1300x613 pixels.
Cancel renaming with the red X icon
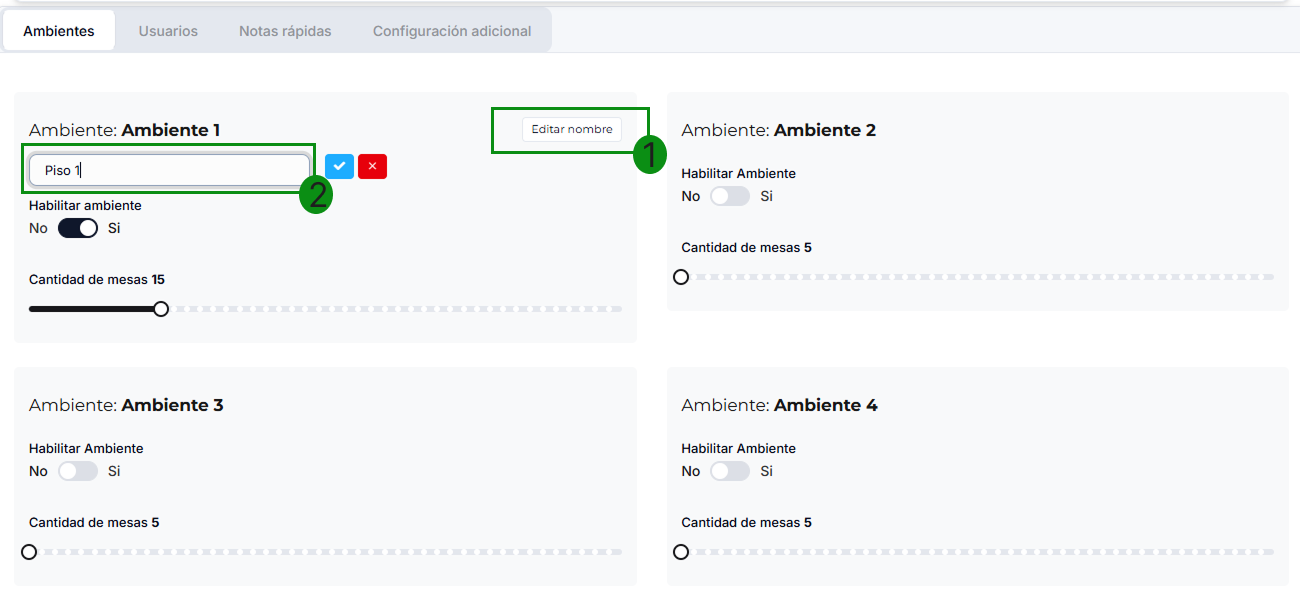(x=372, y=166)
